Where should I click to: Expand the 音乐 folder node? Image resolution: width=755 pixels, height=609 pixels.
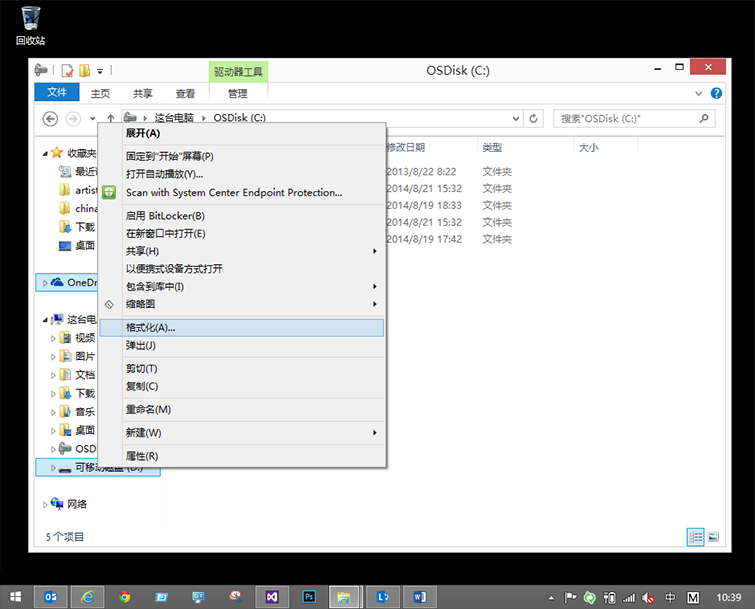click(53, 412)
